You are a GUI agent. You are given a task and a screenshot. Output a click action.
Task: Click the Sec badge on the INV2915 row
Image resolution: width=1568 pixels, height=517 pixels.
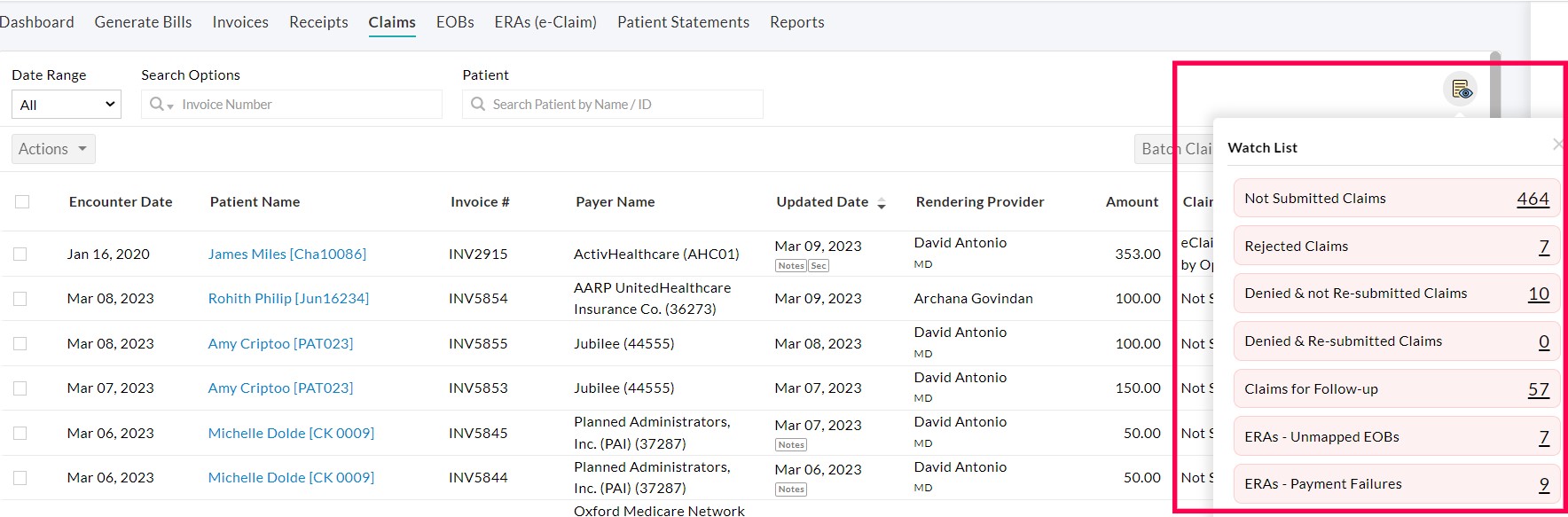[x=817, y=265]
